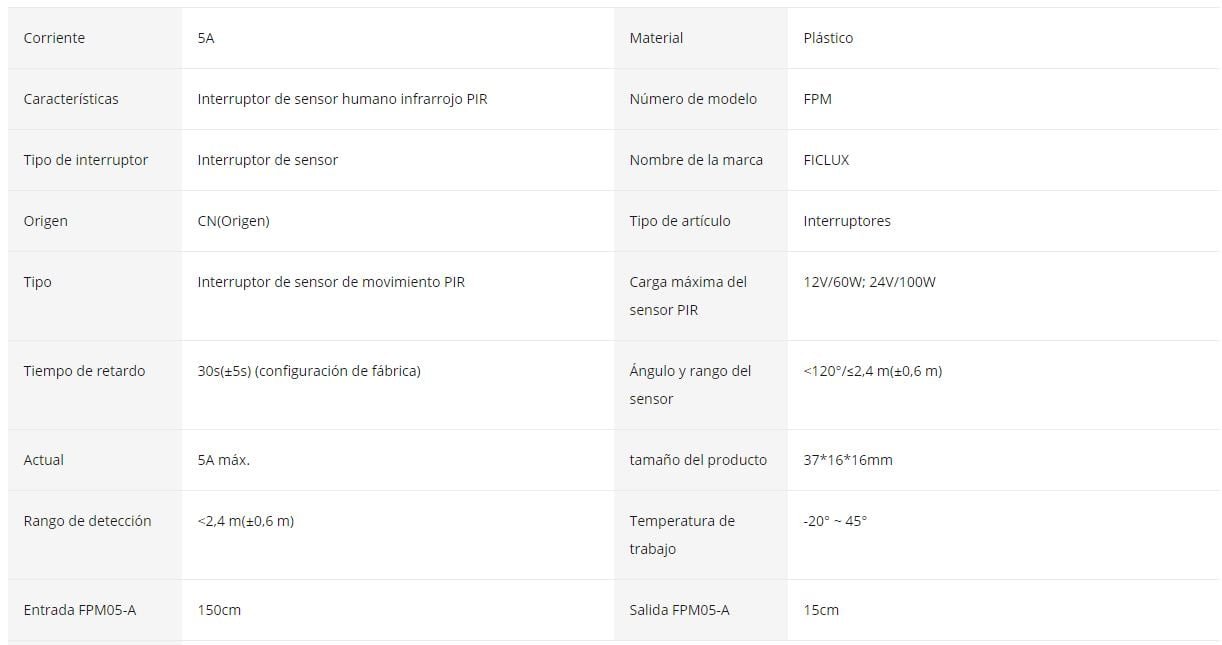Select the "Interruptor de sensor de movimiento PIR" value
Image resolution: width=1222 pixels, height=645 pixels.
pos(331,282)
